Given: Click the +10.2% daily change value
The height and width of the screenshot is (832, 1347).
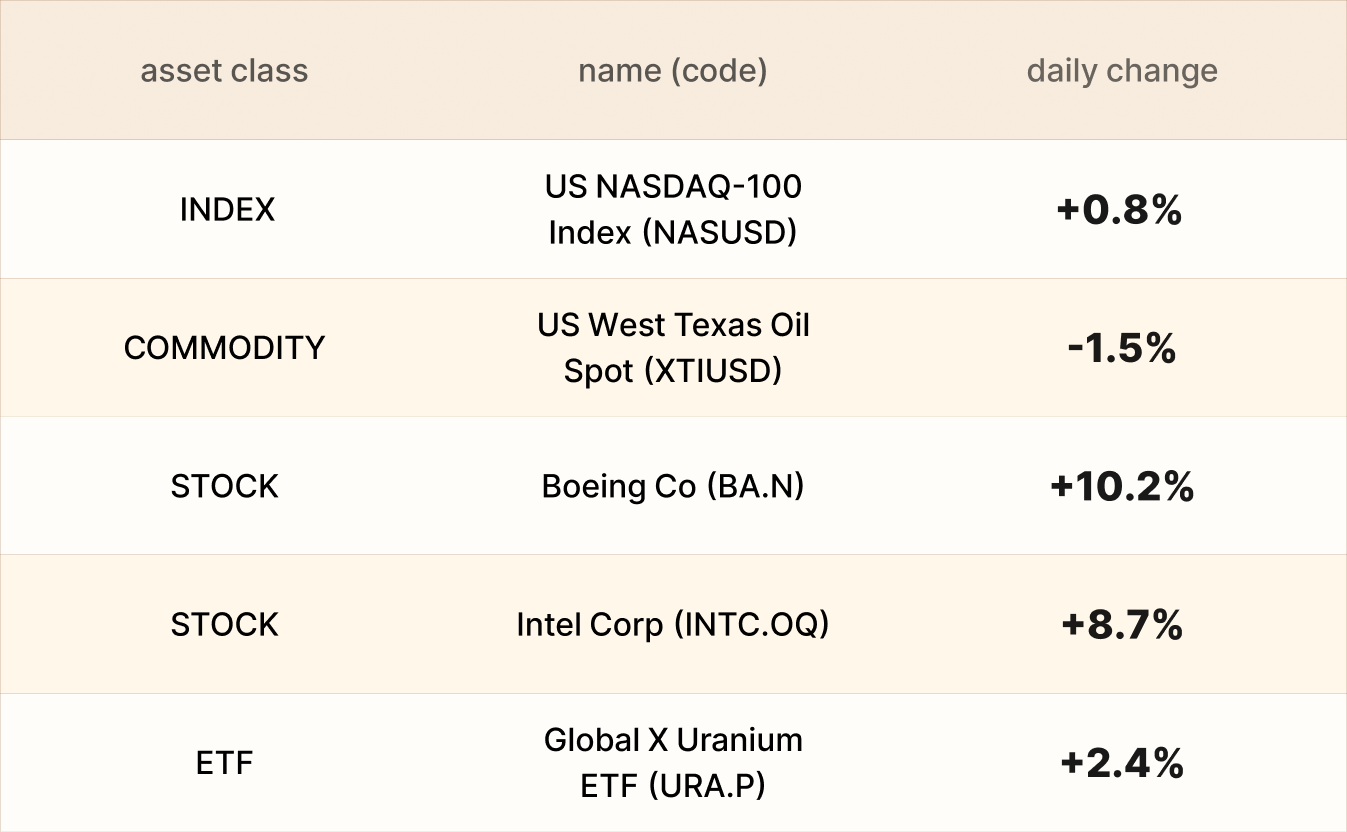Looking at the screenshot, I should [x=1122, y=487].
